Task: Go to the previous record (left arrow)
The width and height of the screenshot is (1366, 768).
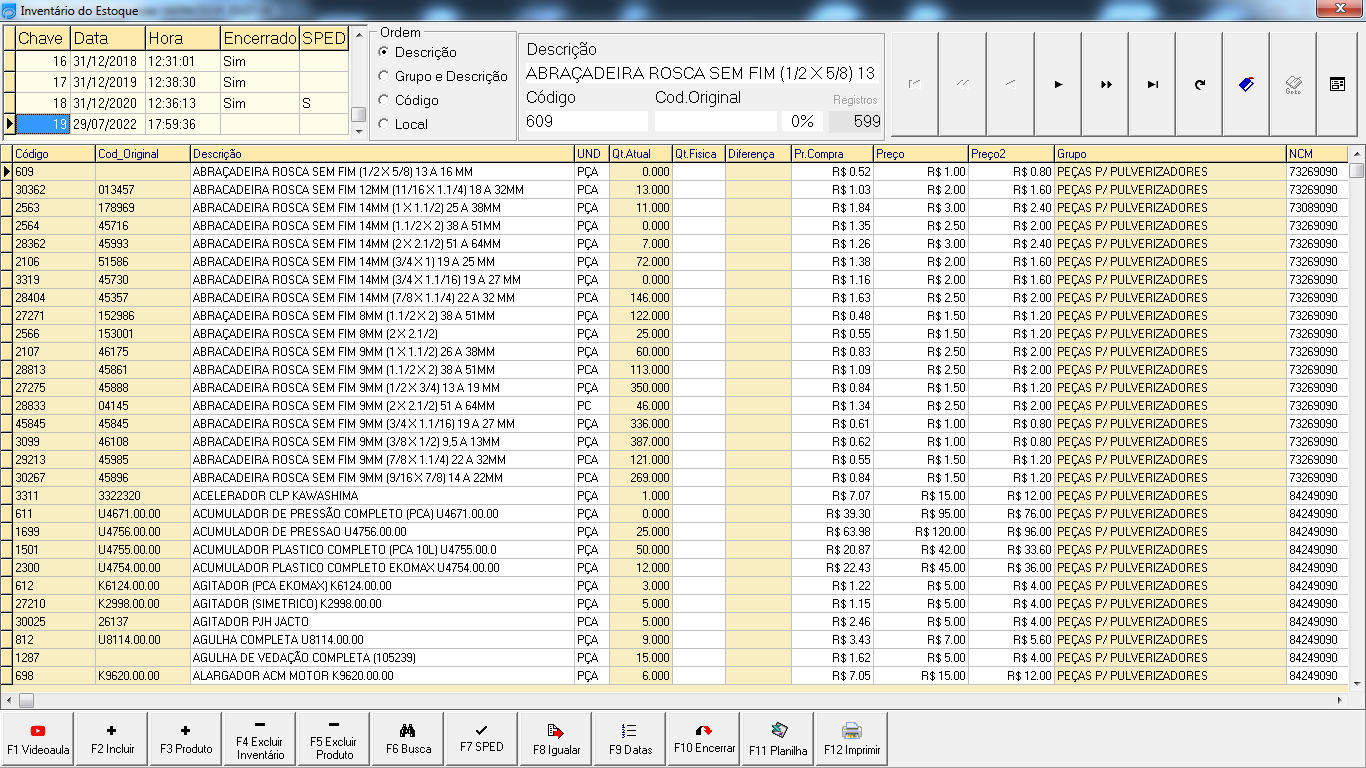Action: (1010, 85)
